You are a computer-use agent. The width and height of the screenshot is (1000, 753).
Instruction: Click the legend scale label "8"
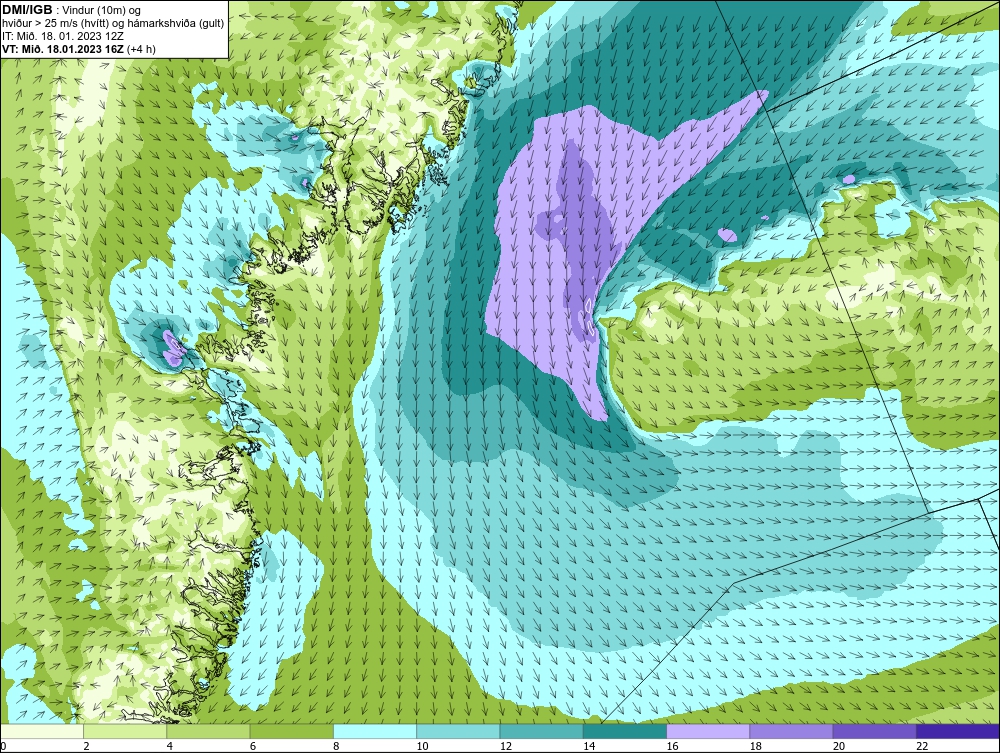(336, 746)
